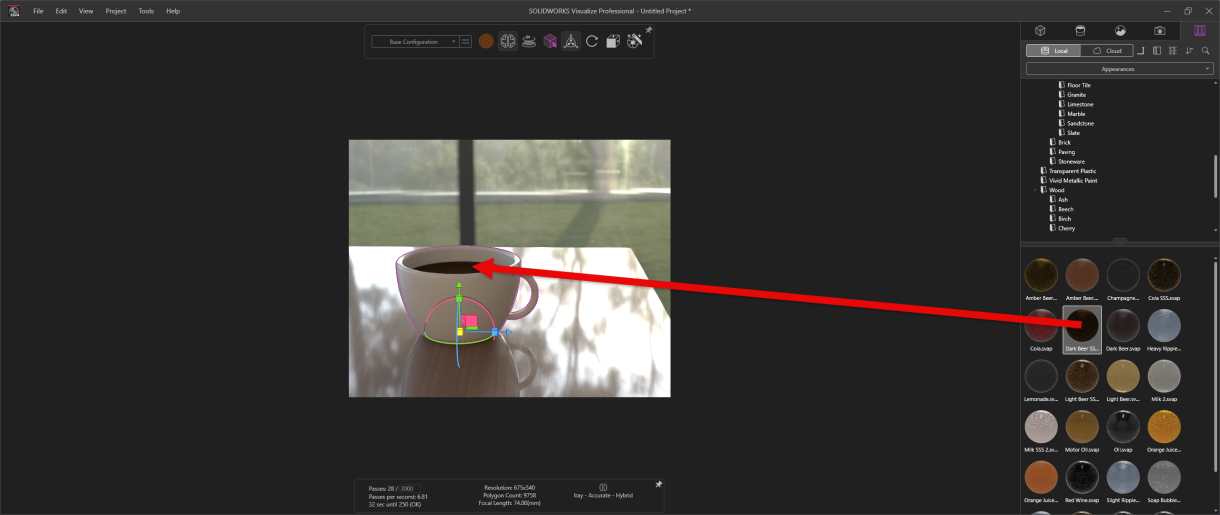Select the Slate folder
The width and height of the screenshot is (1220, 515).
click(1073, 133)
